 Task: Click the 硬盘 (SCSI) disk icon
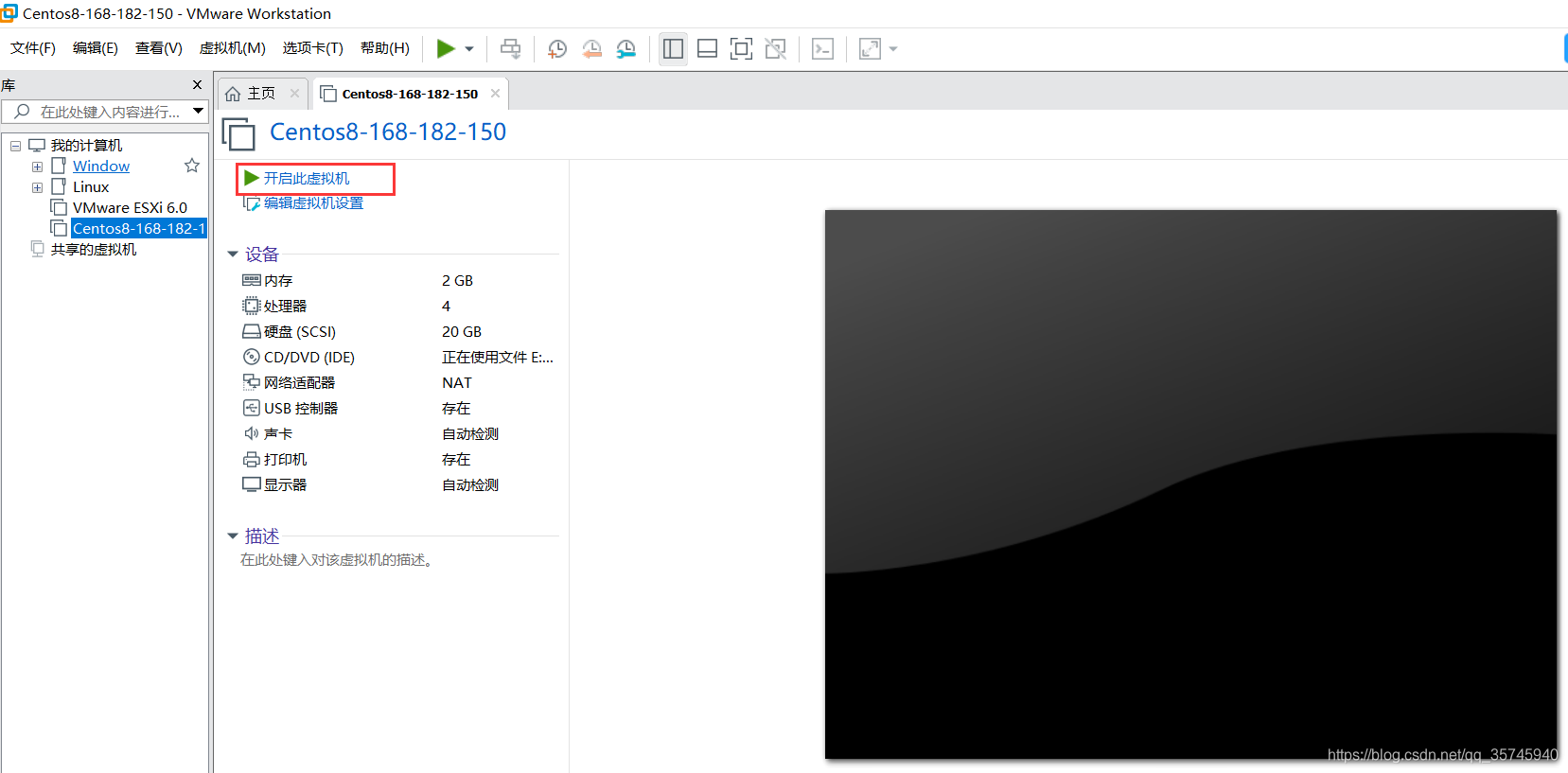click(252, 331)
